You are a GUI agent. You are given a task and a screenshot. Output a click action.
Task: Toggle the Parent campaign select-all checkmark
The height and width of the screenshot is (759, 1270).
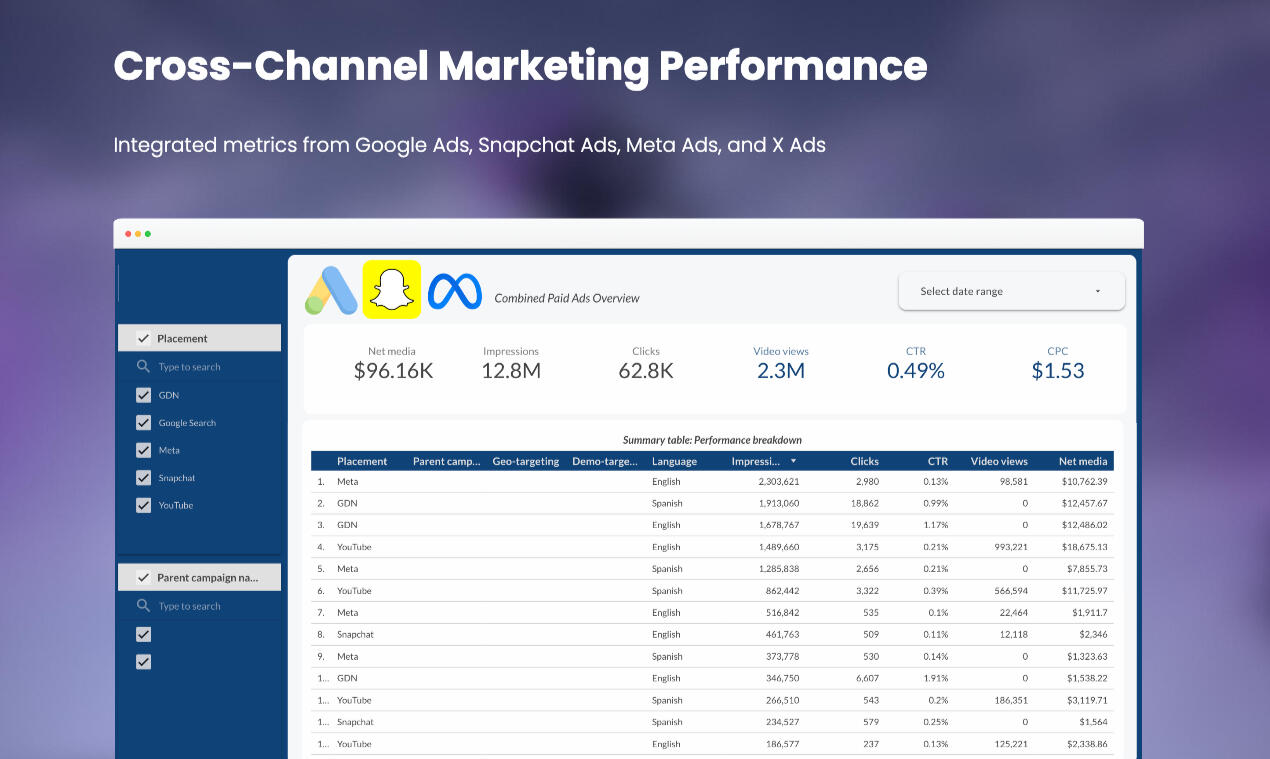point(144,577)
